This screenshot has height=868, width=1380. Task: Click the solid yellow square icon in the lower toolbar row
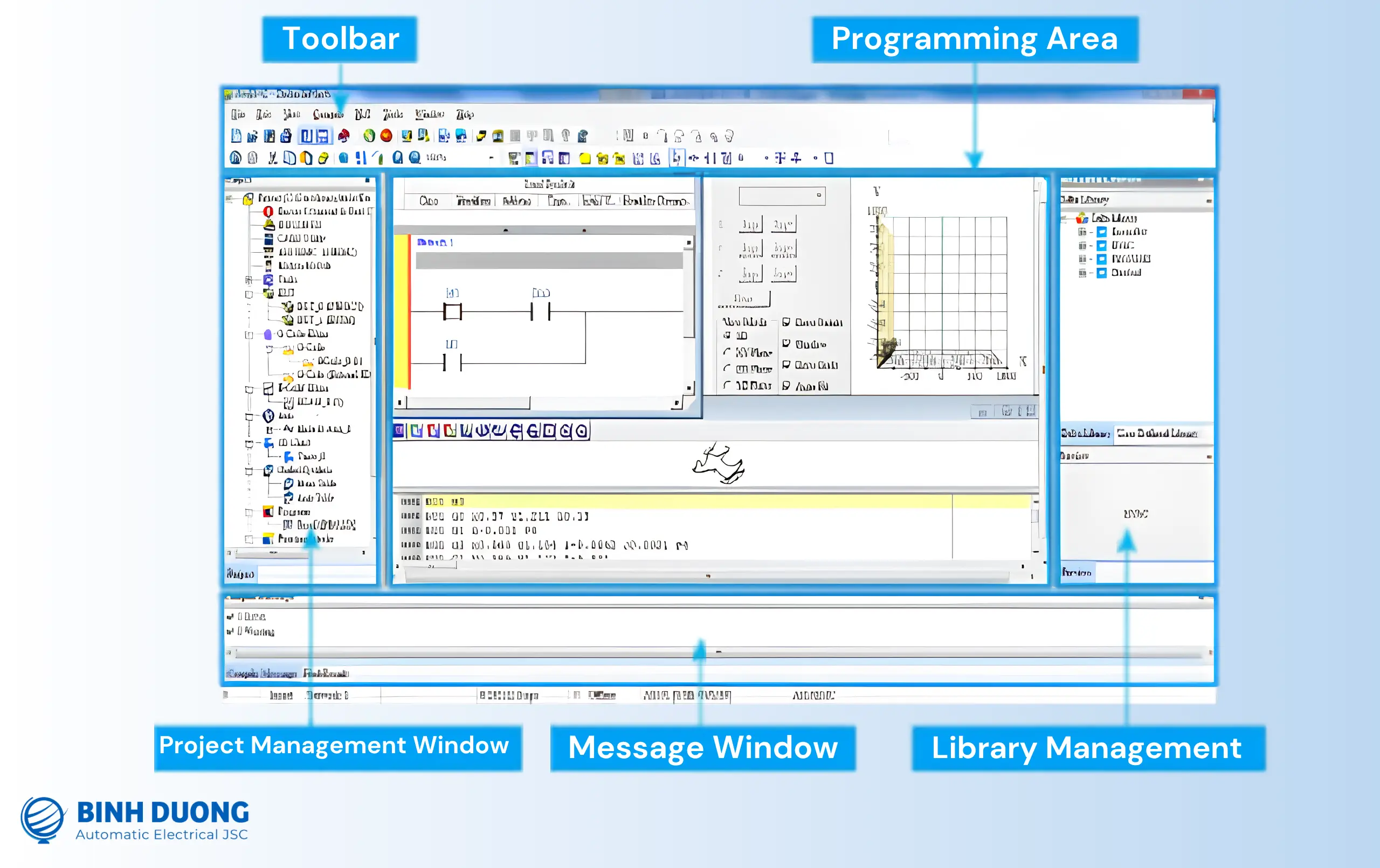tap(584, 159)
